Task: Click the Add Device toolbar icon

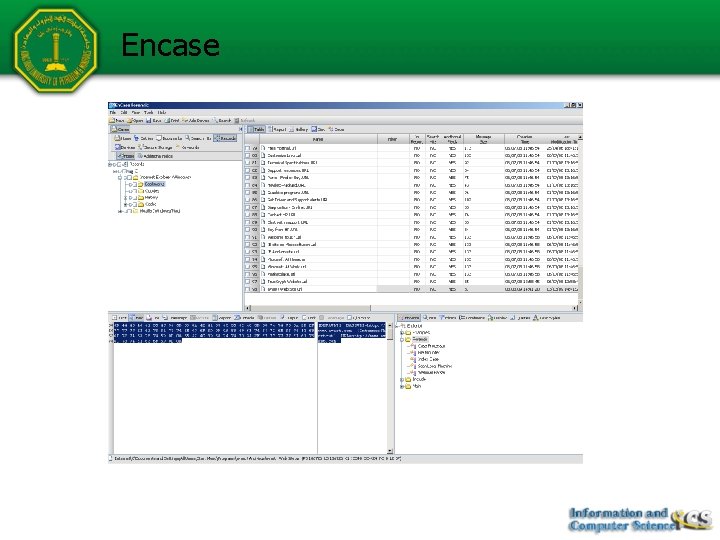Action: pyautogui.click(x=196, y=121)
